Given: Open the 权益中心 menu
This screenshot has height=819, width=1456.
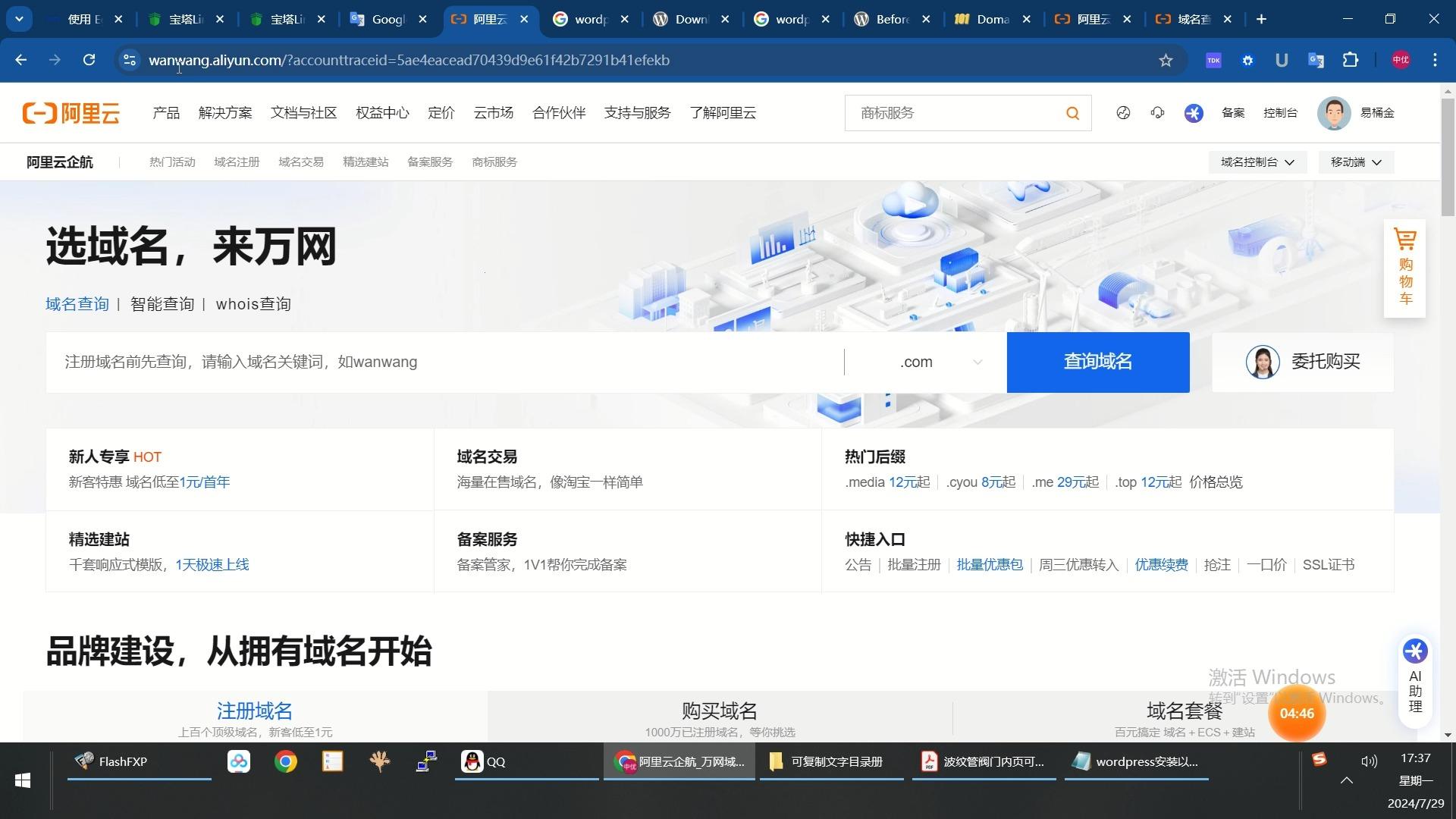Looking at the screenshot, I should coord(382,113).
